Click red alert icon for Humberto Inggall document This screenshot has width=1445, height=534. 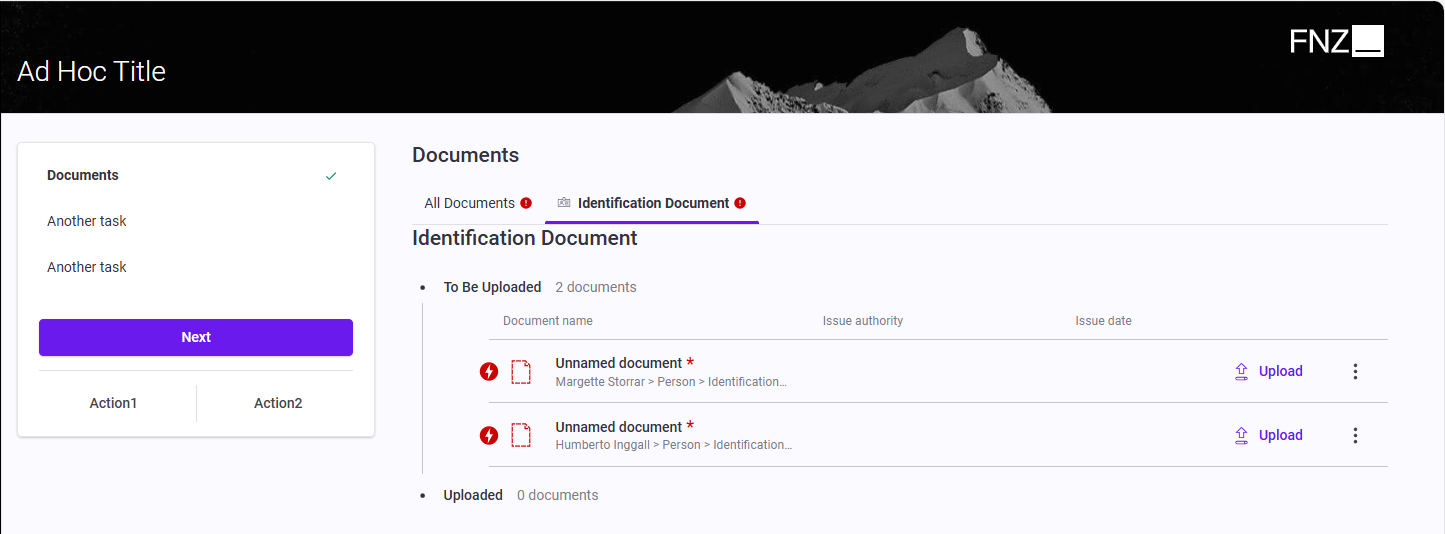pos(488,435)
